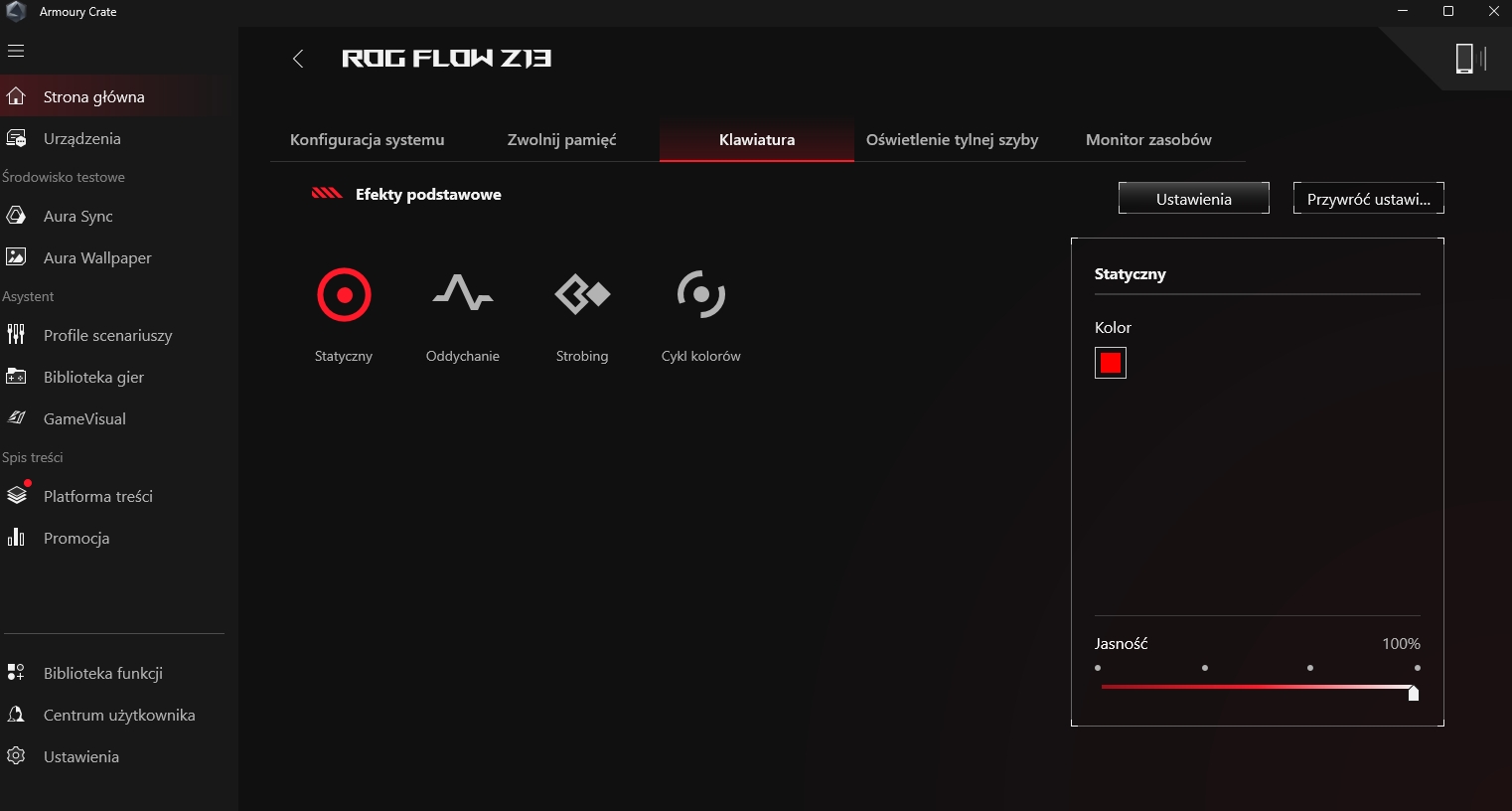Select the Statyczny lighting effect icon
The height and width of the screenshot is (811, 1512).
[x=344, y=295]
